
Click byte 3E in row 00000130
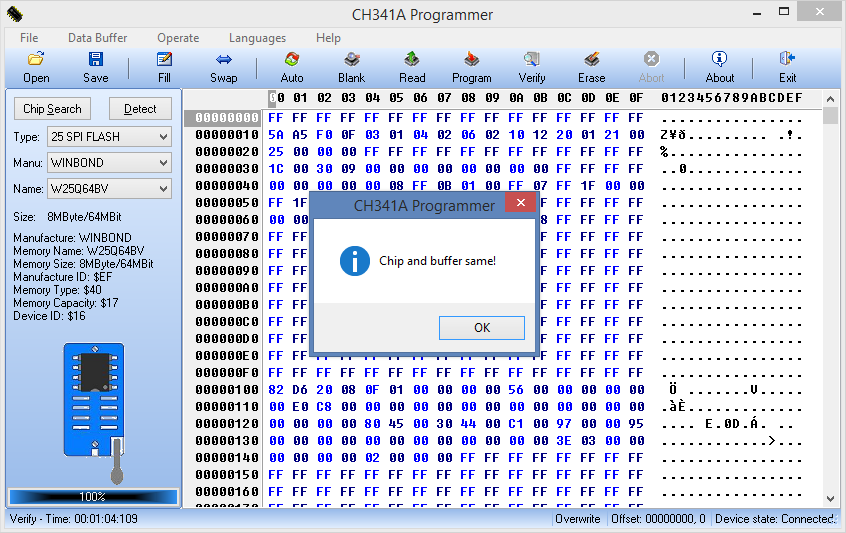click(x=564, y=441)
